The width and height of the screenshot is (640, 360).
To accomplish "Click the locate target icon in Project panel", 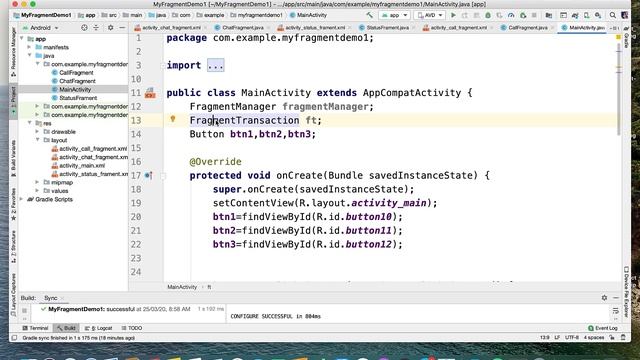I will [x=84, y=28].
